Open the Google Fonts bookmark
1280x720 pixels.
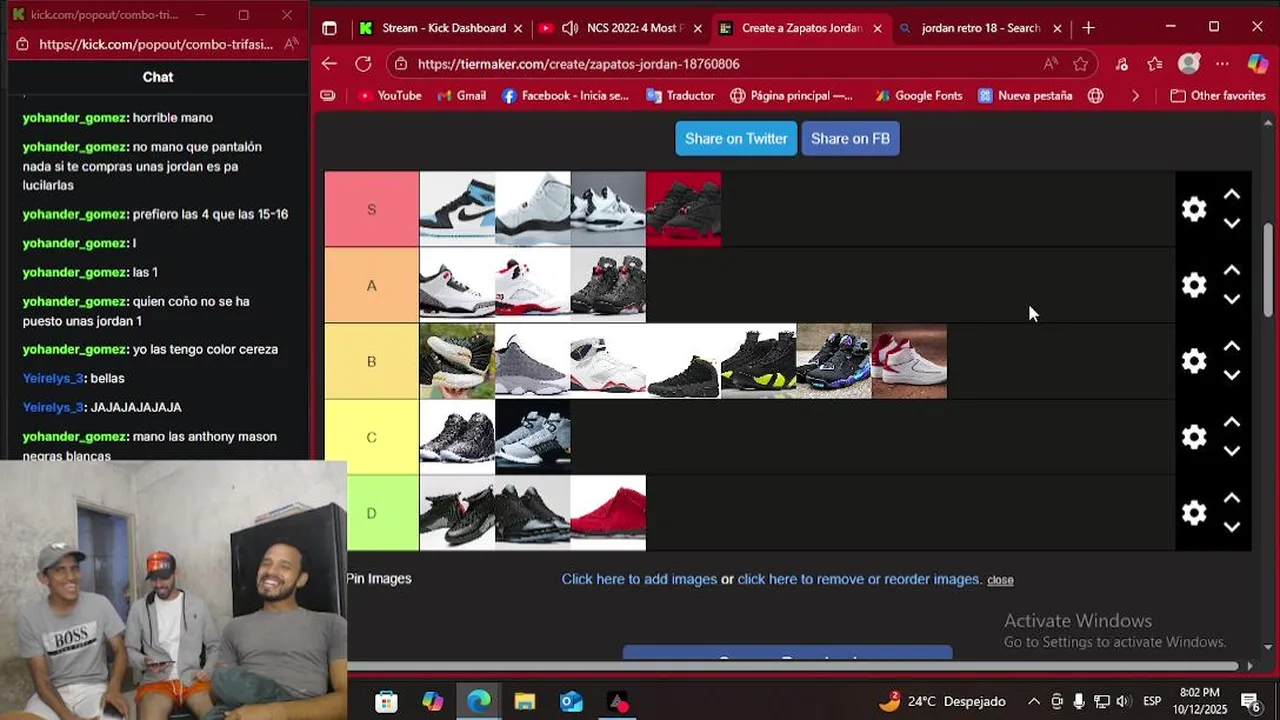coord(918,96)
